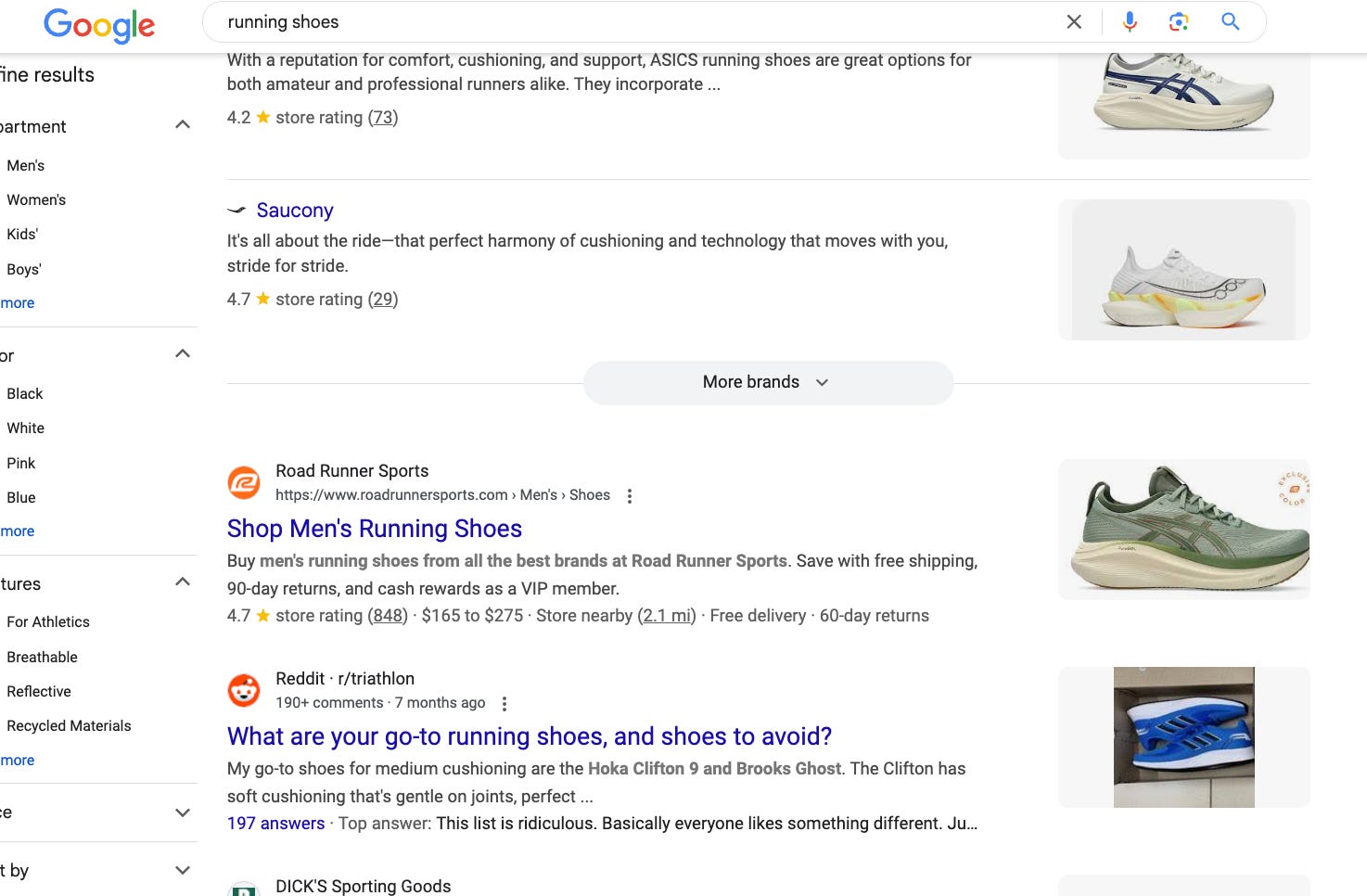Click the Road Runner Sports favicon
This screenshot has width=1367, height=896.
pos(244,482)
